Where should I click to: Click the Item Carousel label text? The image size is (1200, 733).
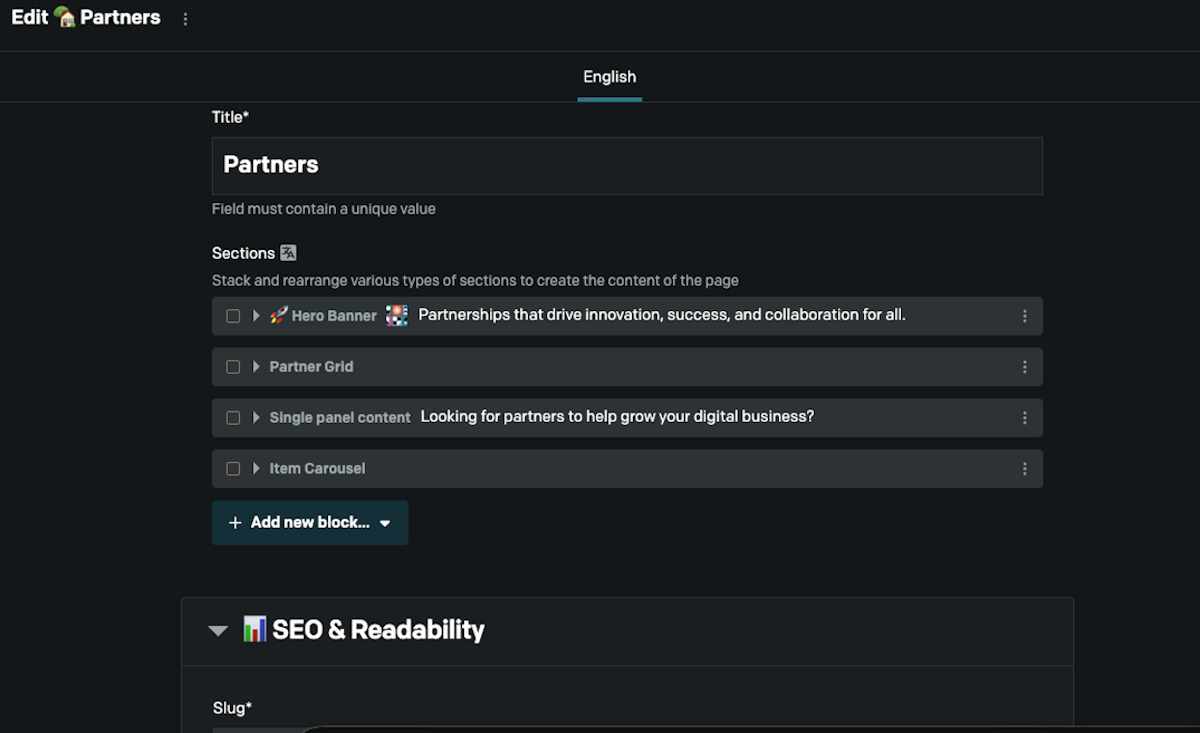[x=317, y=469]
